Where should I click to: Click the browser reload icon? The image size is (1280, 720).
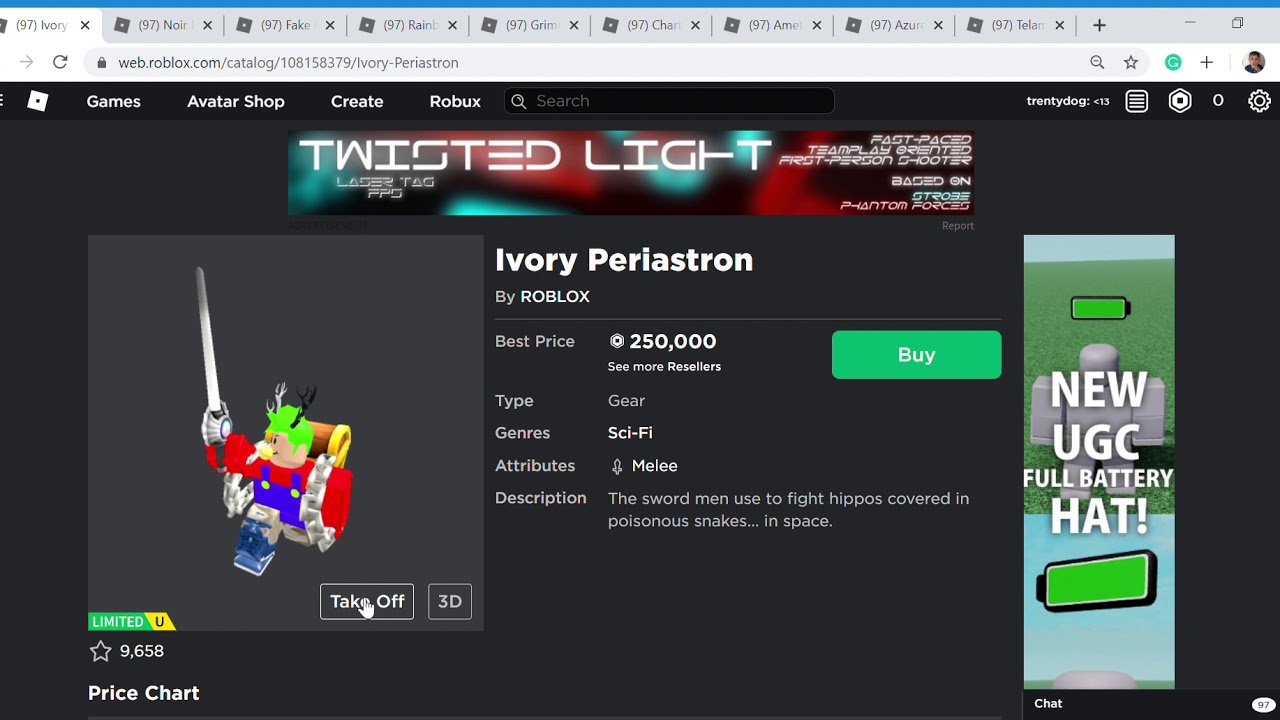(60, 62)
